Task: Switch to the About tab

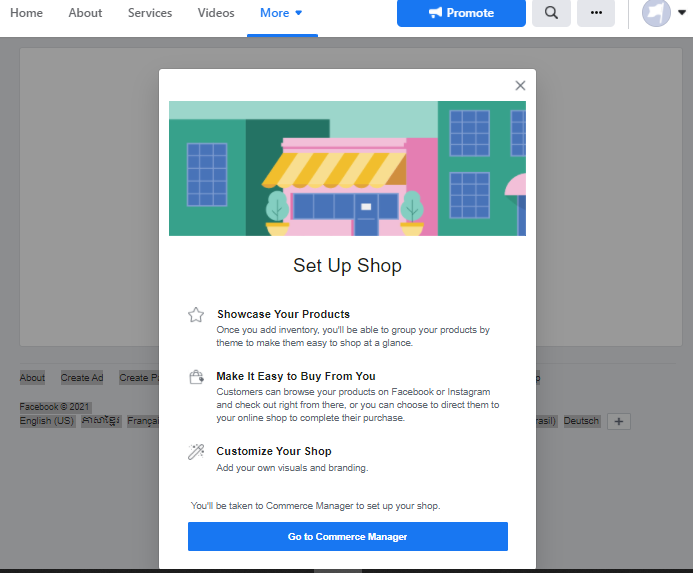Action: coord(85,13)
